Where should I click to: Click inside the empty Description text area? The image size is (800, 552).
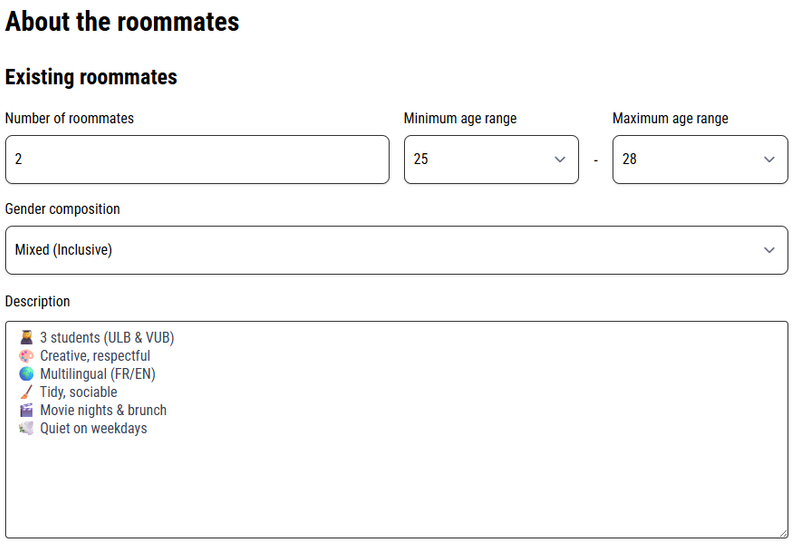[396, 485]
